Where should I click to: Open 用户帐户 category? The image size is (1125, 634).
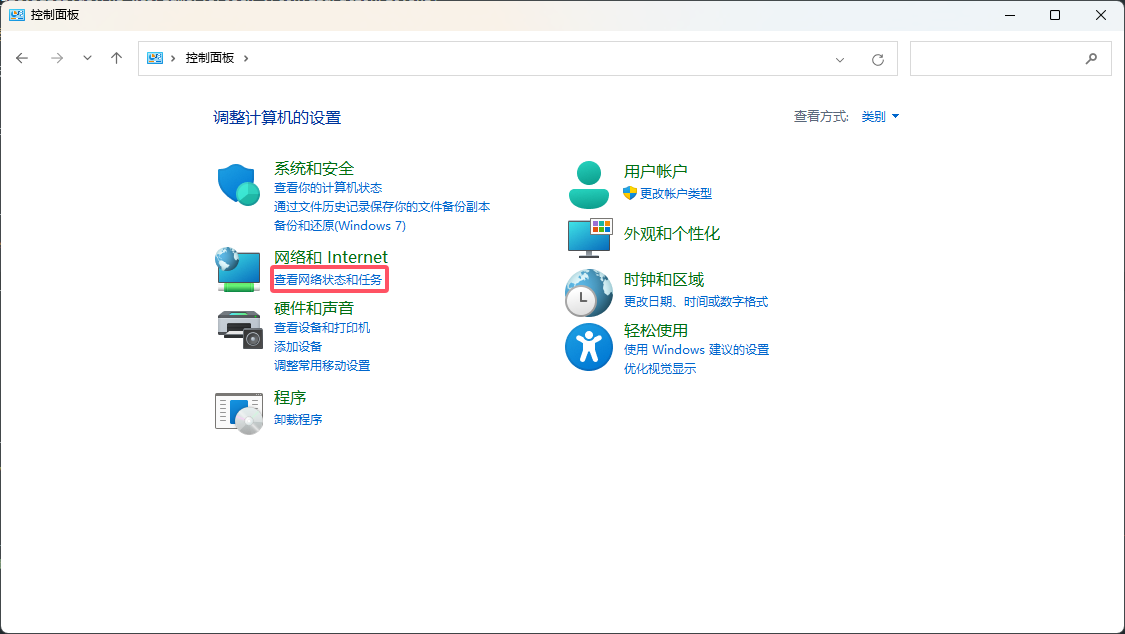(x=655, y=171)
